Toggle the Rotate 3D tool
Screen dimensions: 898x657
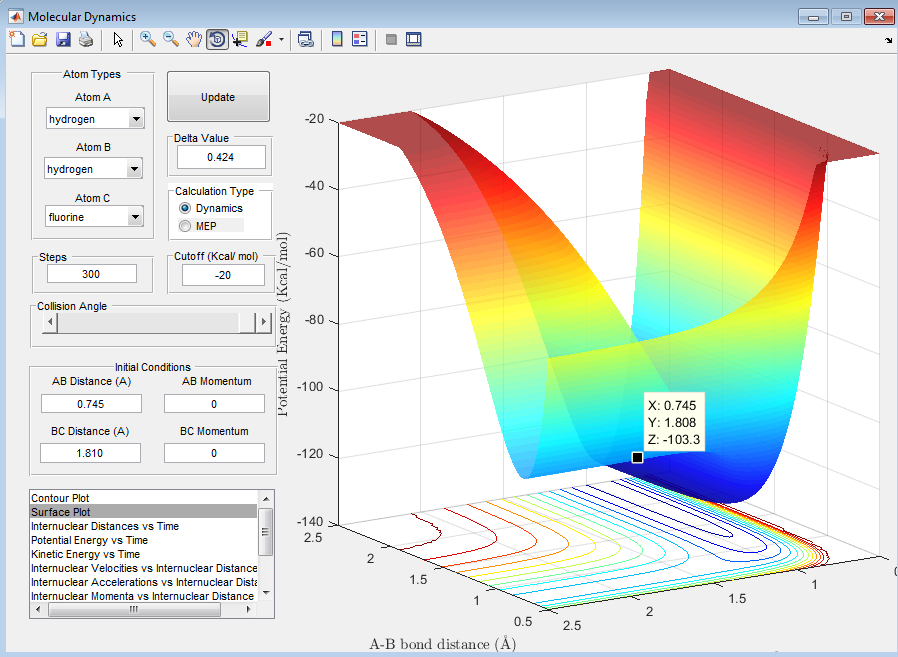216,39
